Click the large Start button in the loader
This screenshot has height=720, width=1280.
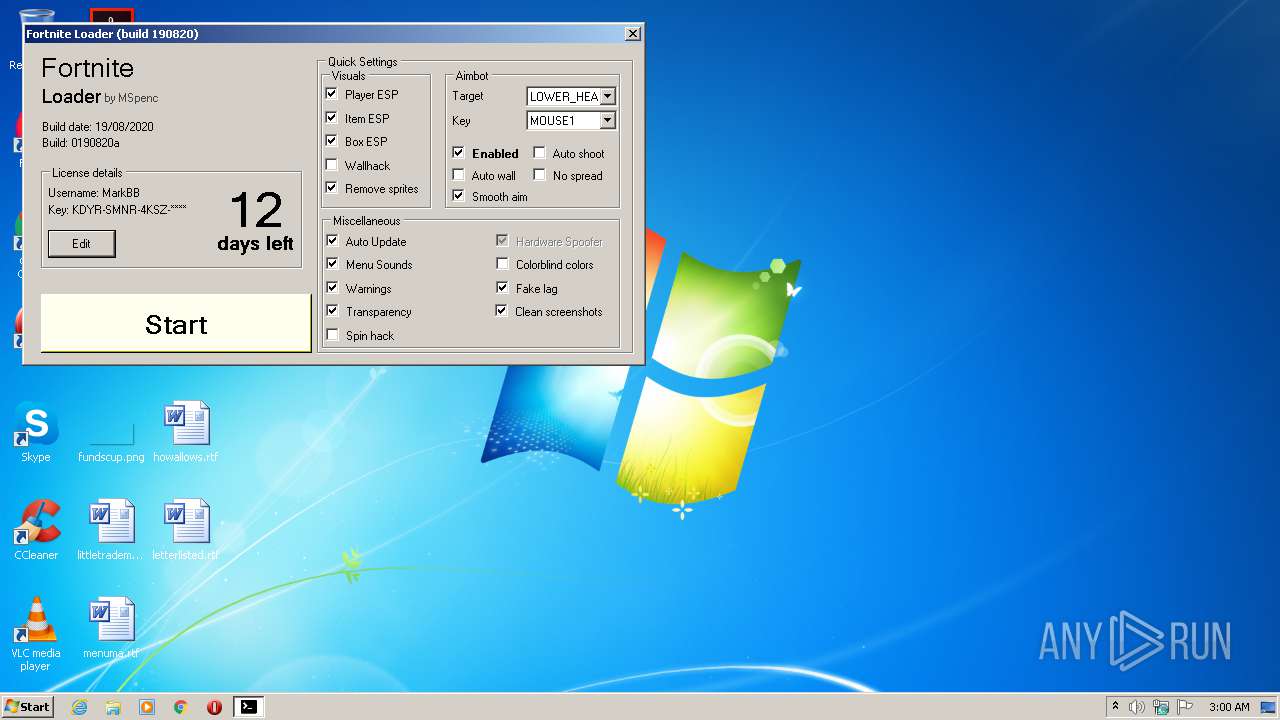tap(176, 323)
